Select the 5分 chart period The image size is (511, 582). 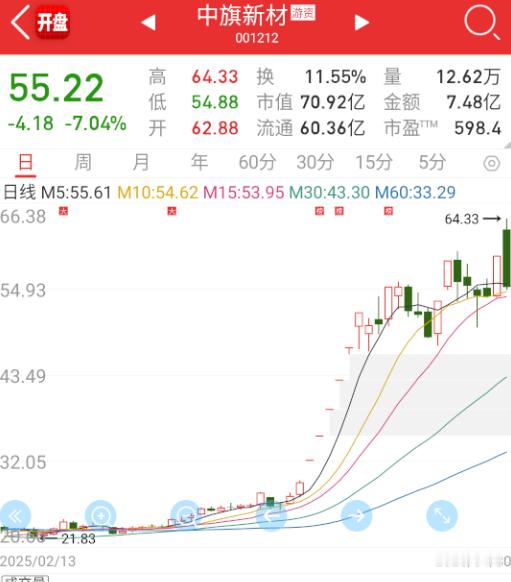pyautogui.click(x=432, y=162)
